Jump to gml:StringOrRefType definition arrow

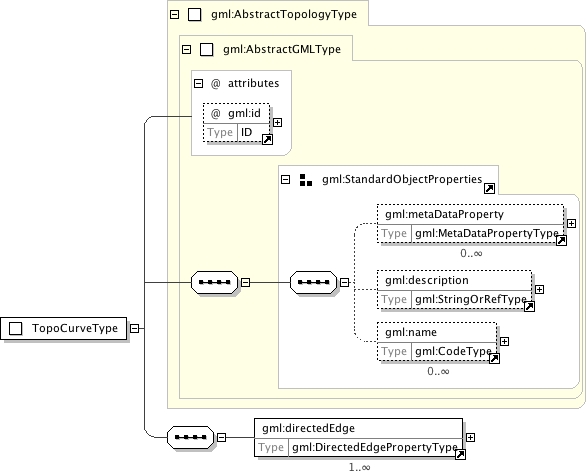[529, 307]
